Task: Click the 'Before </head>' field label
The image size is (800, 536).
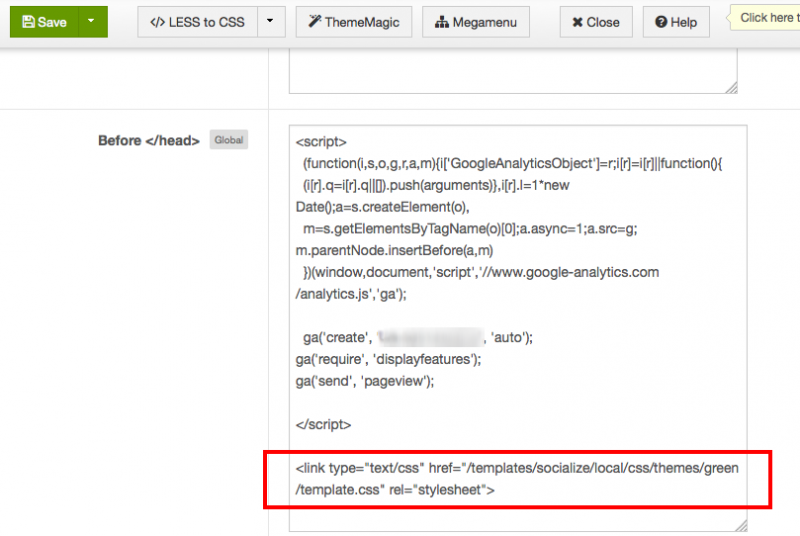Action: (148, 140)
